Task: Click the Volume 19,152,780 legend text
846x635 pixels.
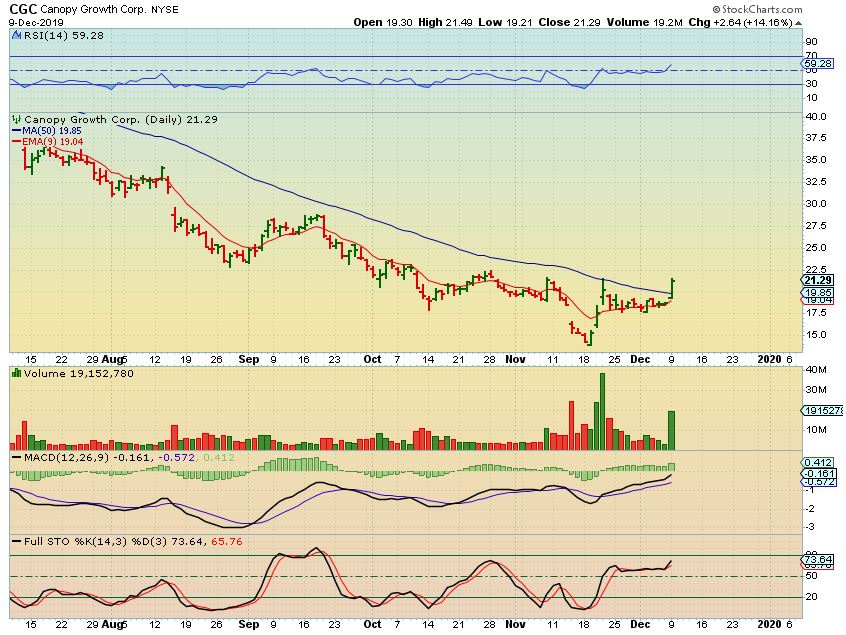Action: point(79,373)
